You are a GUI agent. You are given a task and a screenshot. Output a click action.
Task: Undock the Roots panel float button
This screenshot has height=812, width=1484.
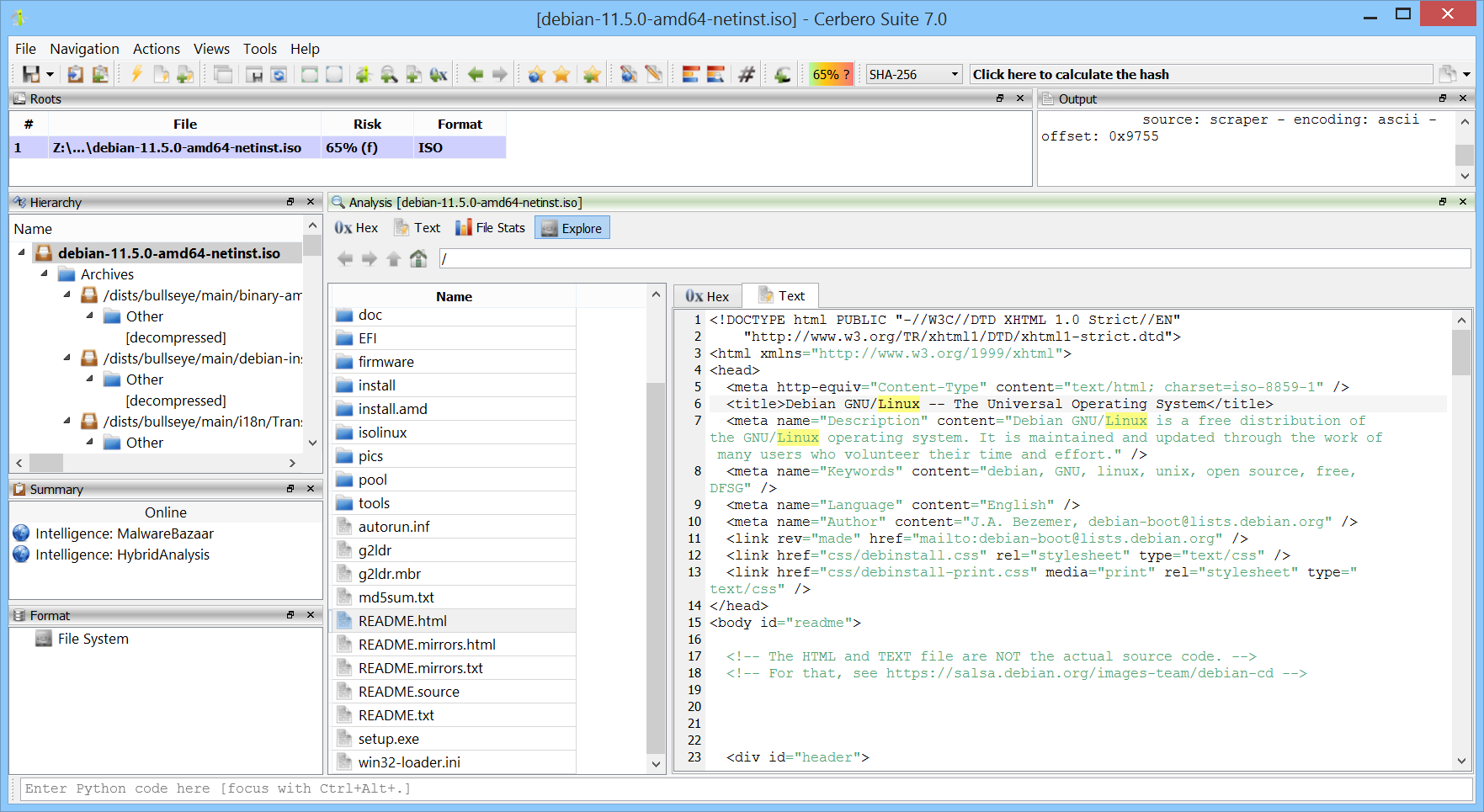point(1000,98)
